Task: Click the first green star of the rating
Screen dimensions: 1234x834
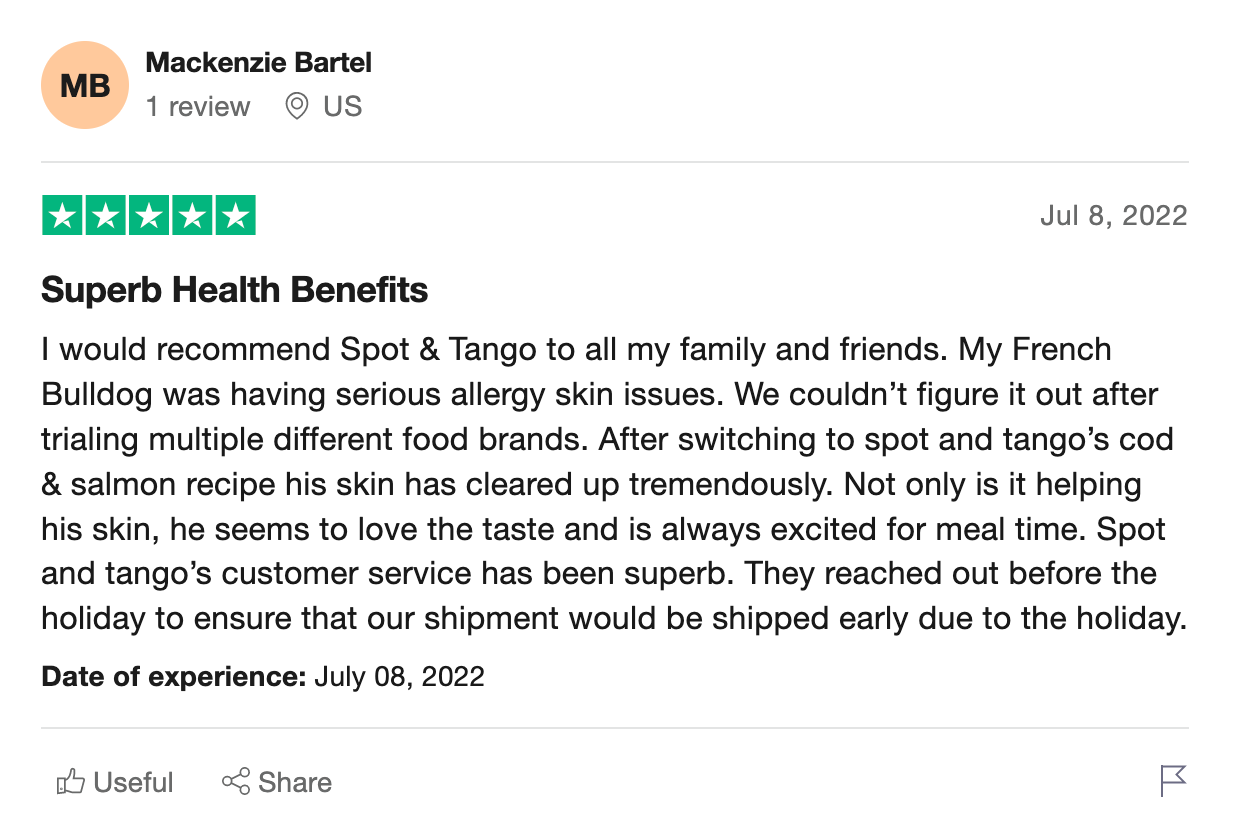Action: coord(63,216)
